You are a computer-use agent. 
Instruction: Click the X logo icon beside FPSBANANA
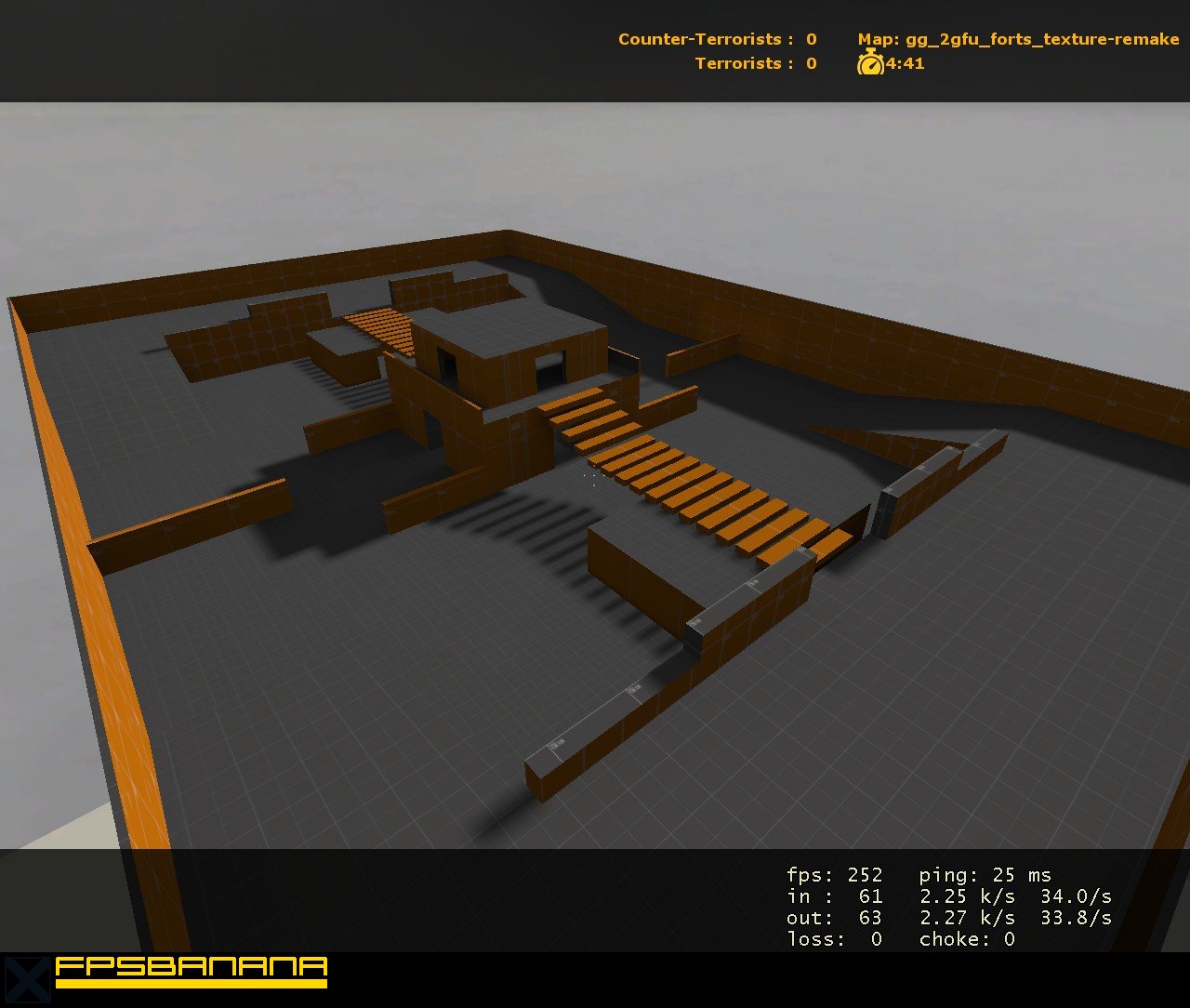coord(25,980)
